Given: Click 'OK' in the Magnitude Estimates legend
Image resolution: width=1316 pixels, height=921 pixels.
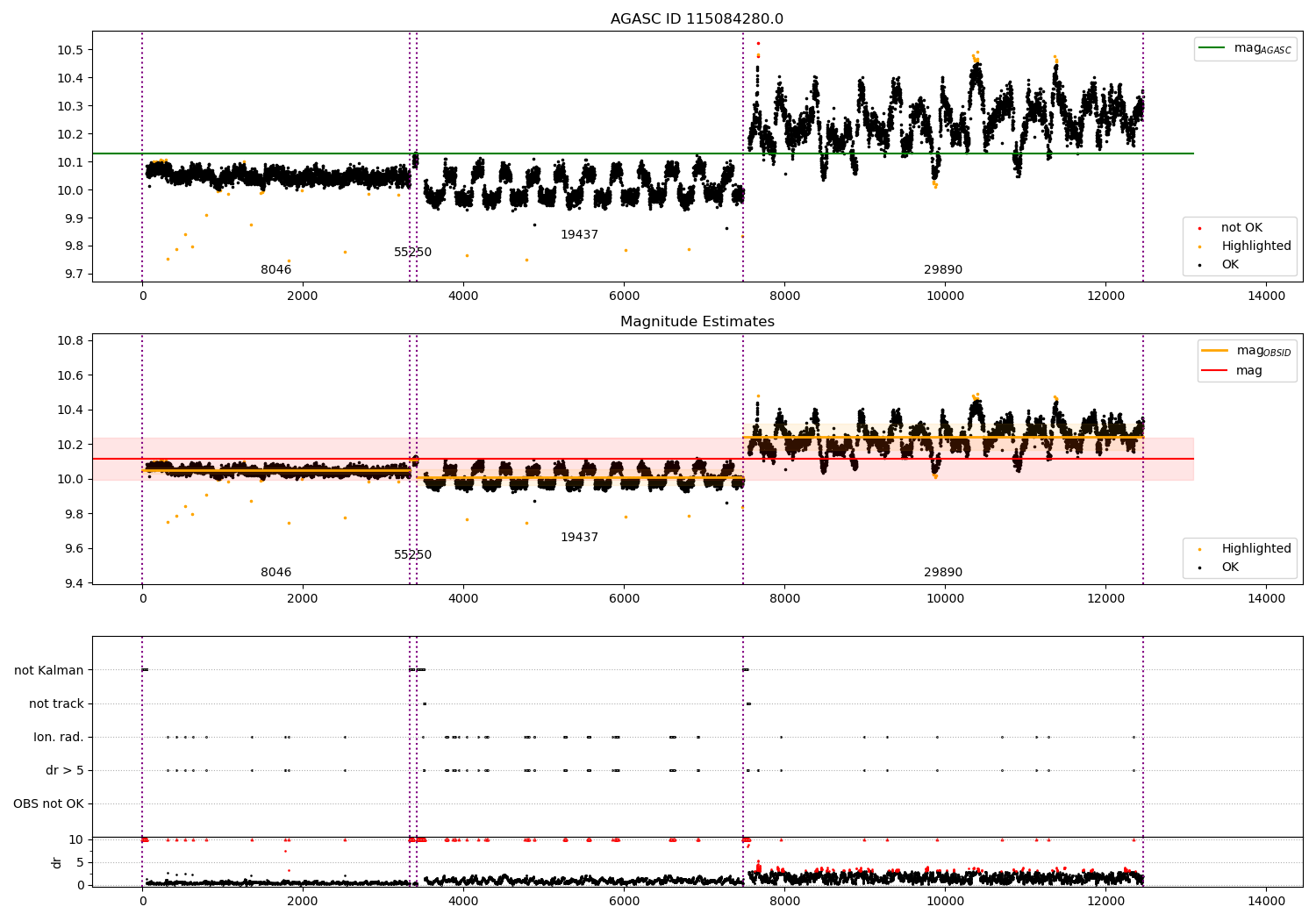Looking at the screenshot, I should click(1230, 568).
